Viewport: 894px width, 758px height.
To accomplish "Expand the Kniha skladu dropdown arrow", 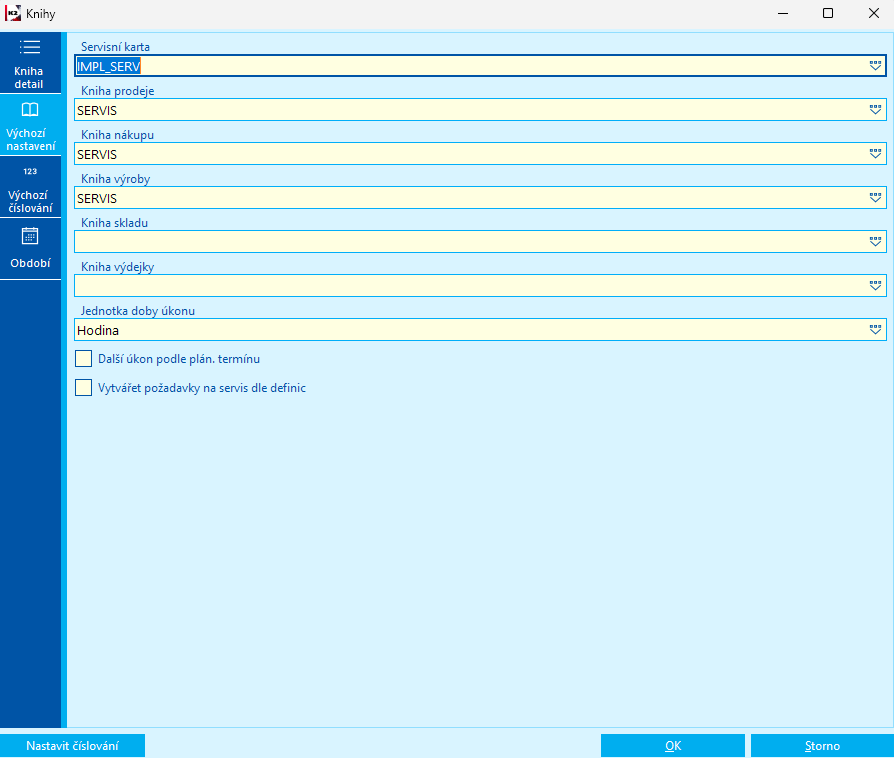I will tap(875, 241).
